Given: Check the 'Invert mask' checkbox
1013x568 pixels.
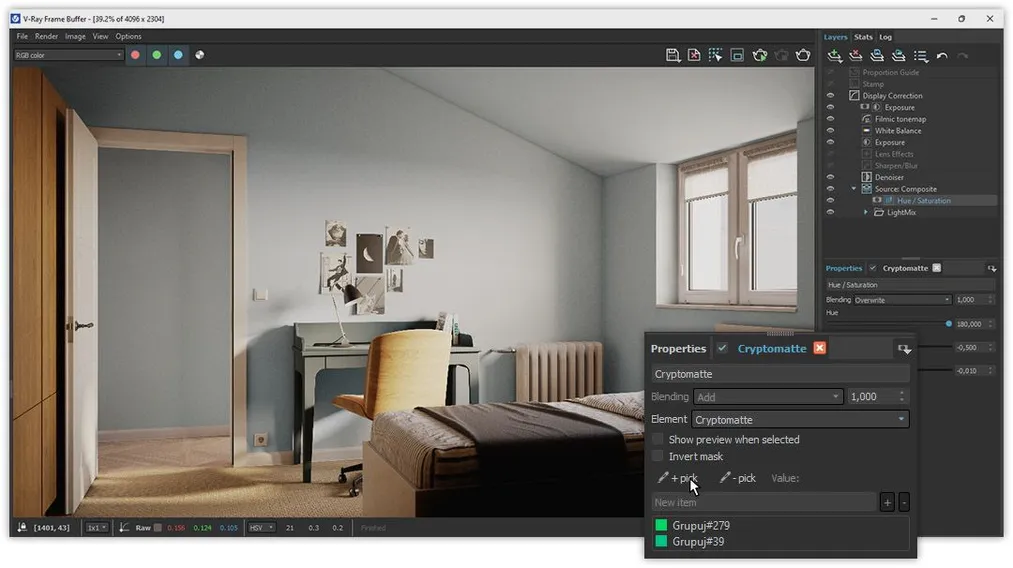Looking at the screenshot, I should pos(658,457).
